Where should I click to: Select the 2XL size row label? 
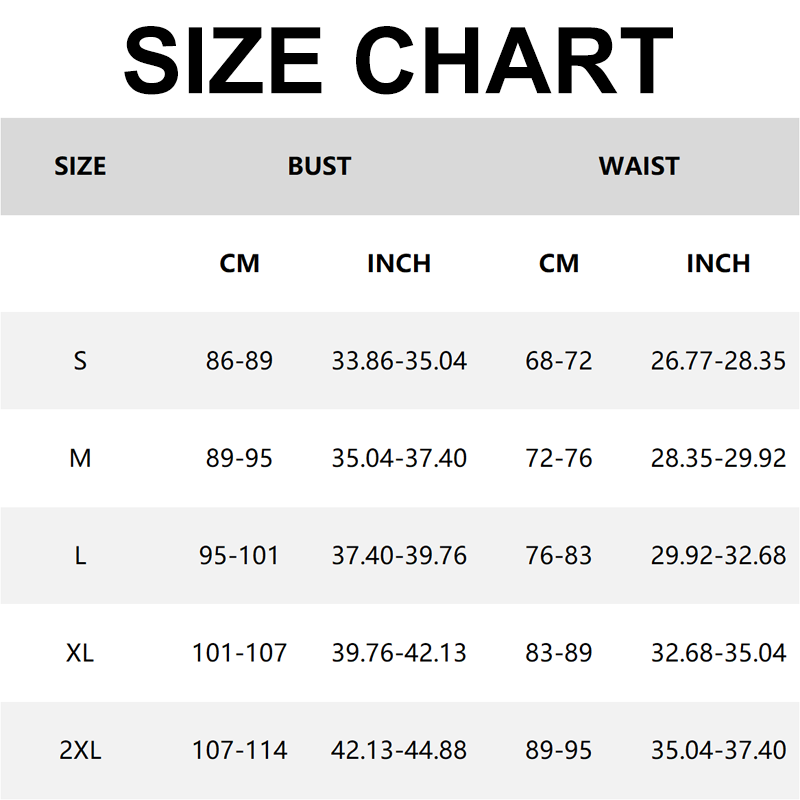point(80,750)
